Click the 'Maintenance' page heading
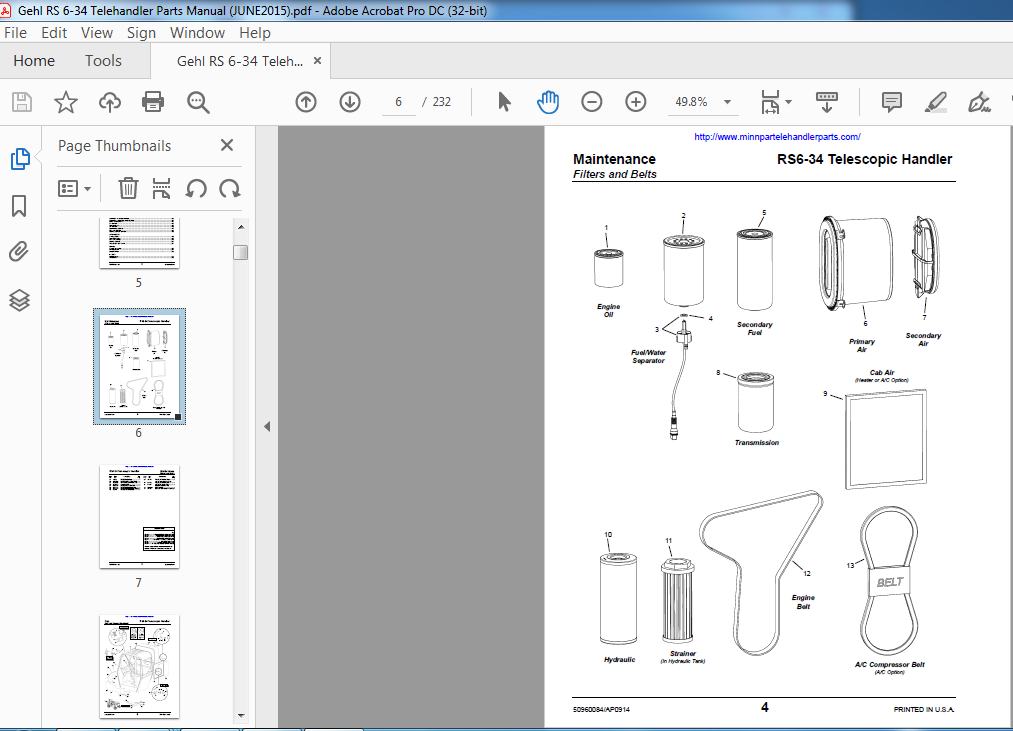 (x=614, y=159)
